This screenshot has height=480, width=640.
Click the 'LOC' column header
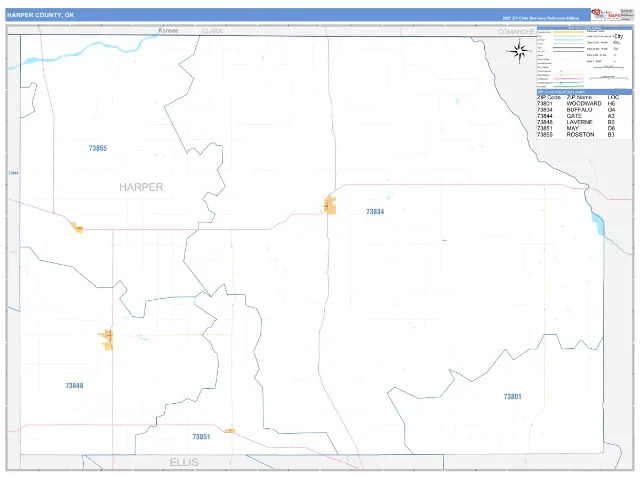coord(613,98)
